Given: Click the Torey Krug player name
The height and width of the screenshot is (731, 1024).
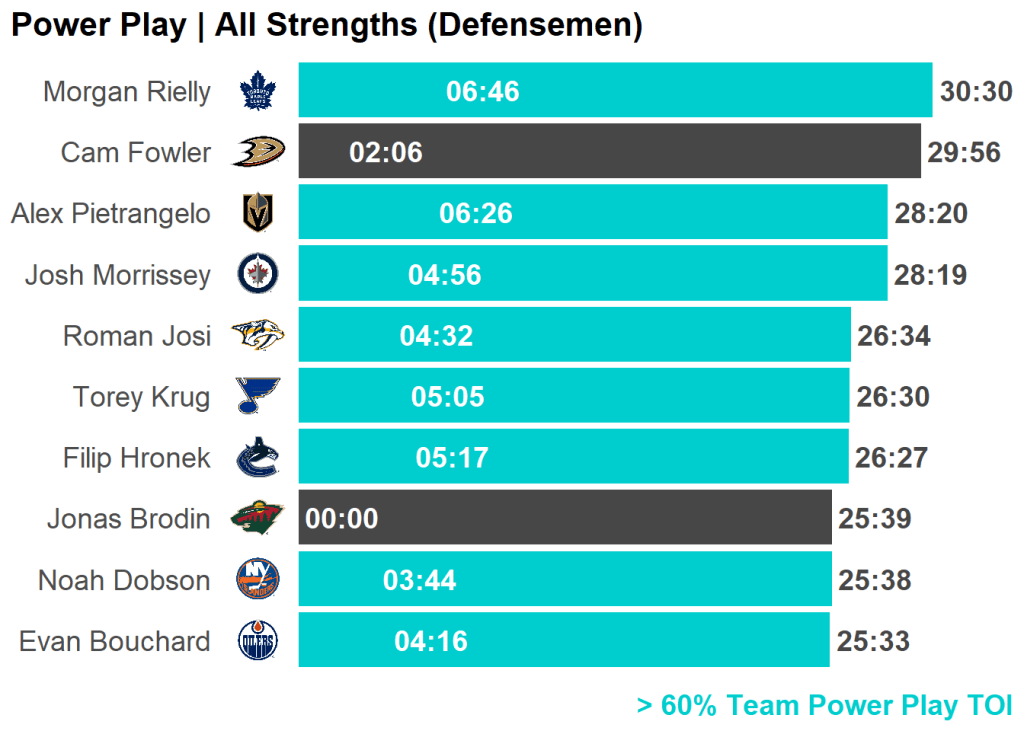Looking at the screenshot, I should click(x=141, y=397).
